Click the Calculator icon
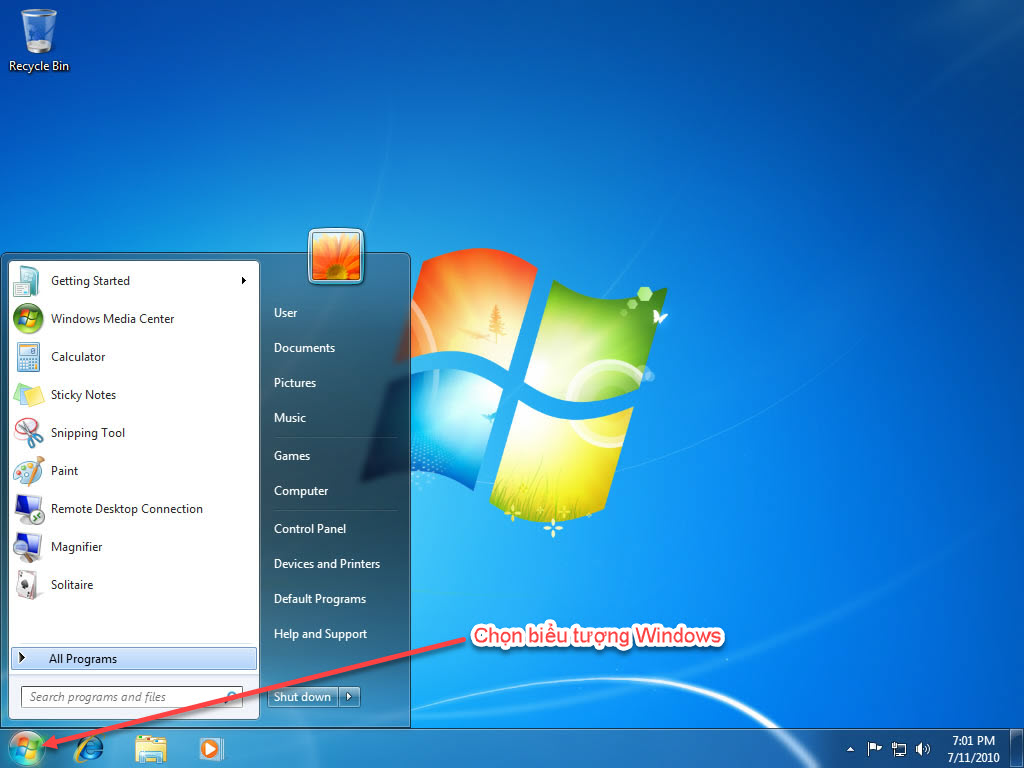The image size is (1024, 768). (x=28, y=357)
